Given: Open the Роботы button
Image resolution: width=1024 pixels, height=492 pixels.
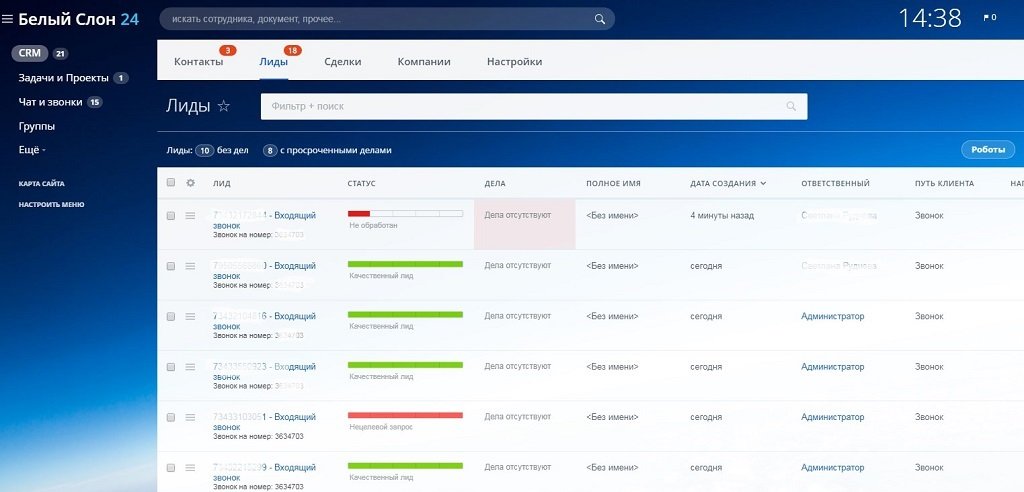Looking at the screenshot, I should 988,150.
